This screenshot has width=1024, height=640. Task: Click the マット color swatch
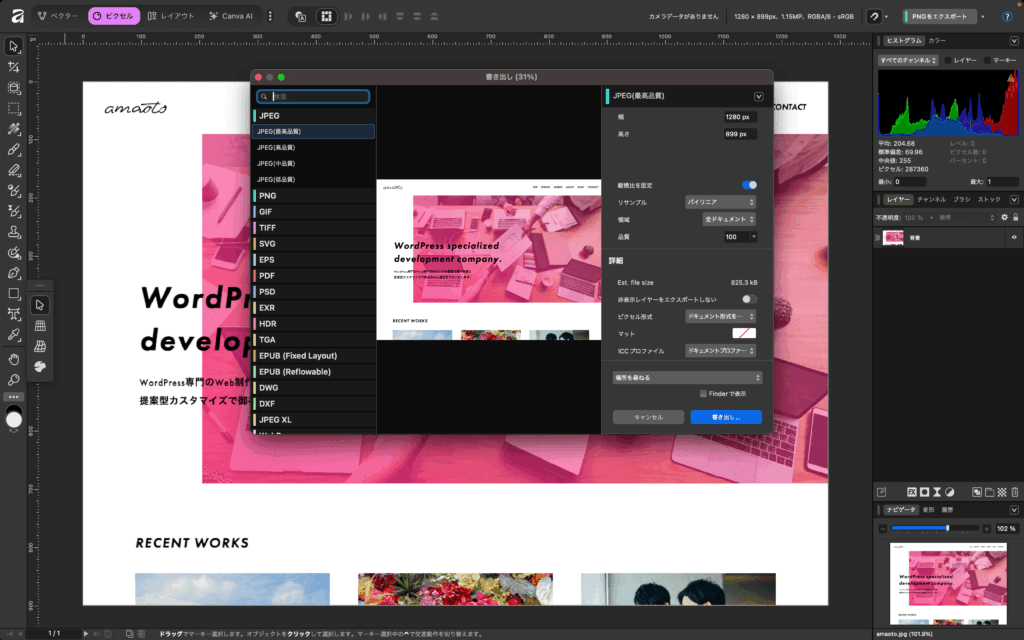coord(744,333)
